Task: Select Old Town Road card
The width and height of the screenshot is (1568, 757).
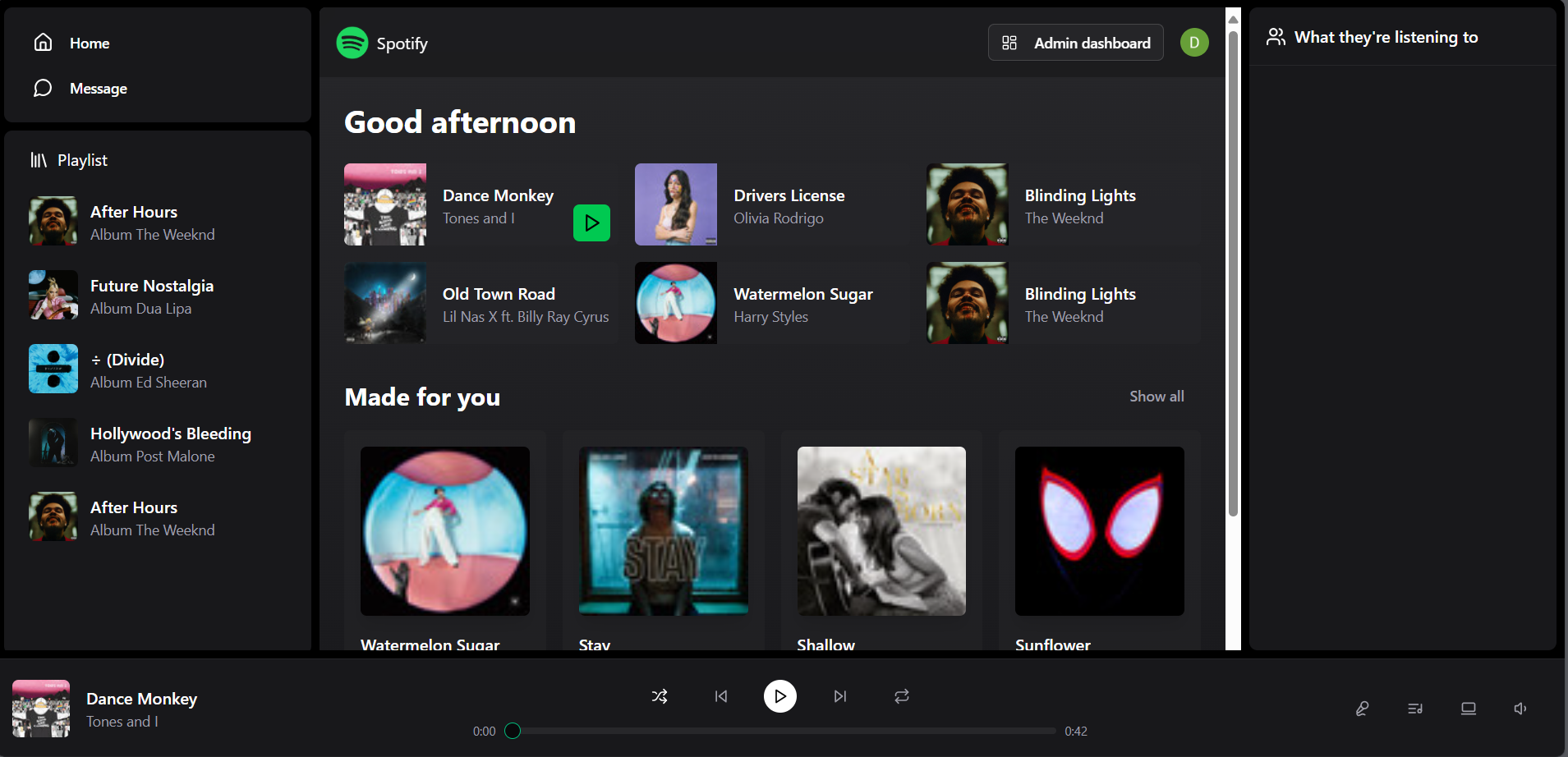Action: (x=481, y=303)
